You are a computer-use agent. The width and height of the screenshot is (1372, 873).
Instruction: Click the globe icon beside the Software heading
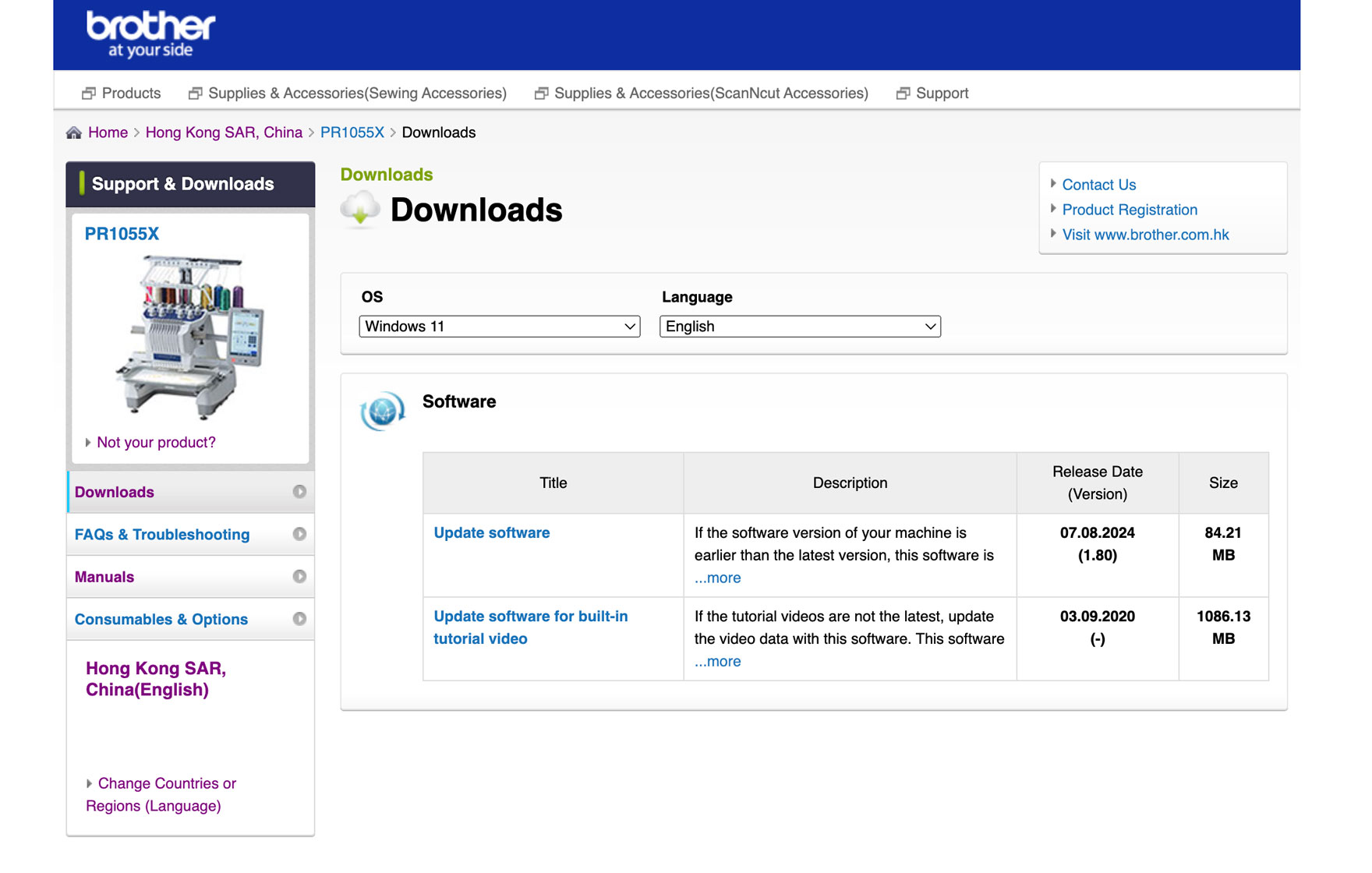[x=382, y=411]
